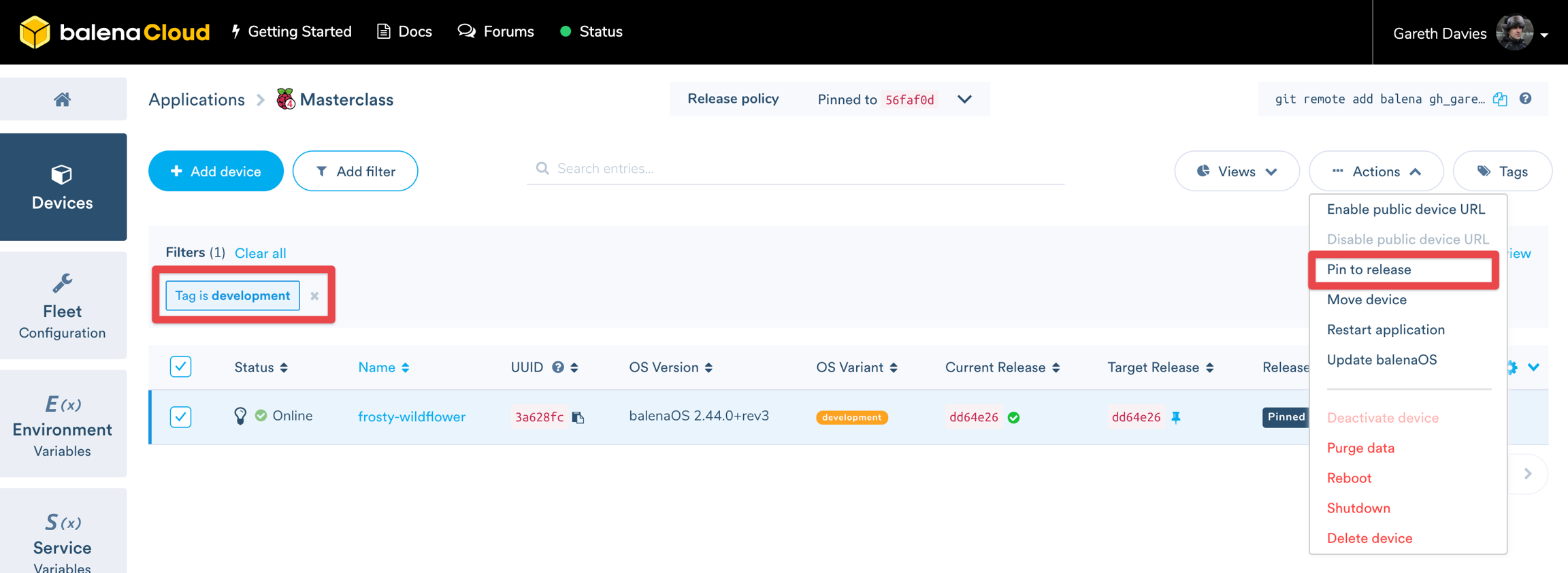Expand the Release policy dropdown
The image size is (1568, 573).
coord(964,99)
